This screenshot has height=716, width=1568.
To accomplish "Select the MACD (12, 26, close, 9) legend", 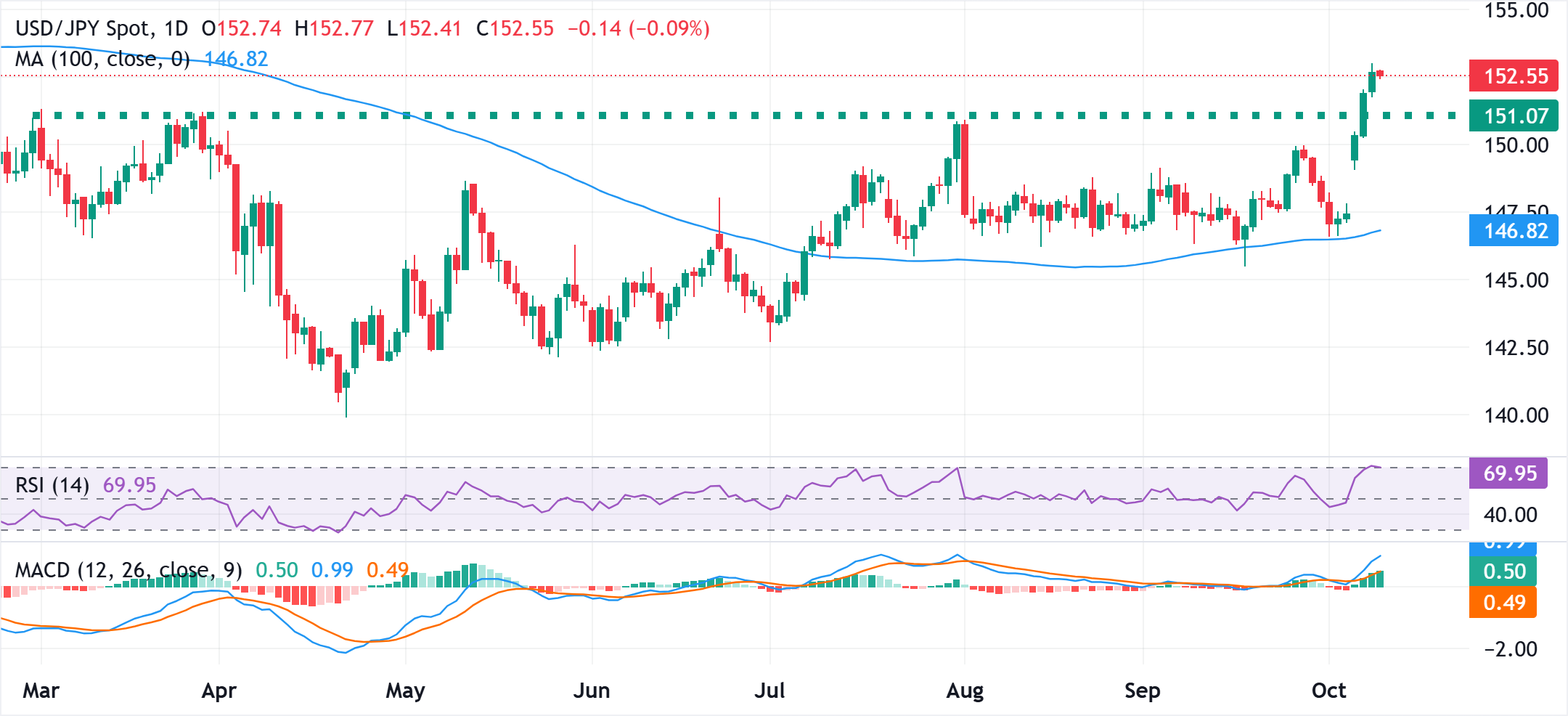I will click(128, 570).
